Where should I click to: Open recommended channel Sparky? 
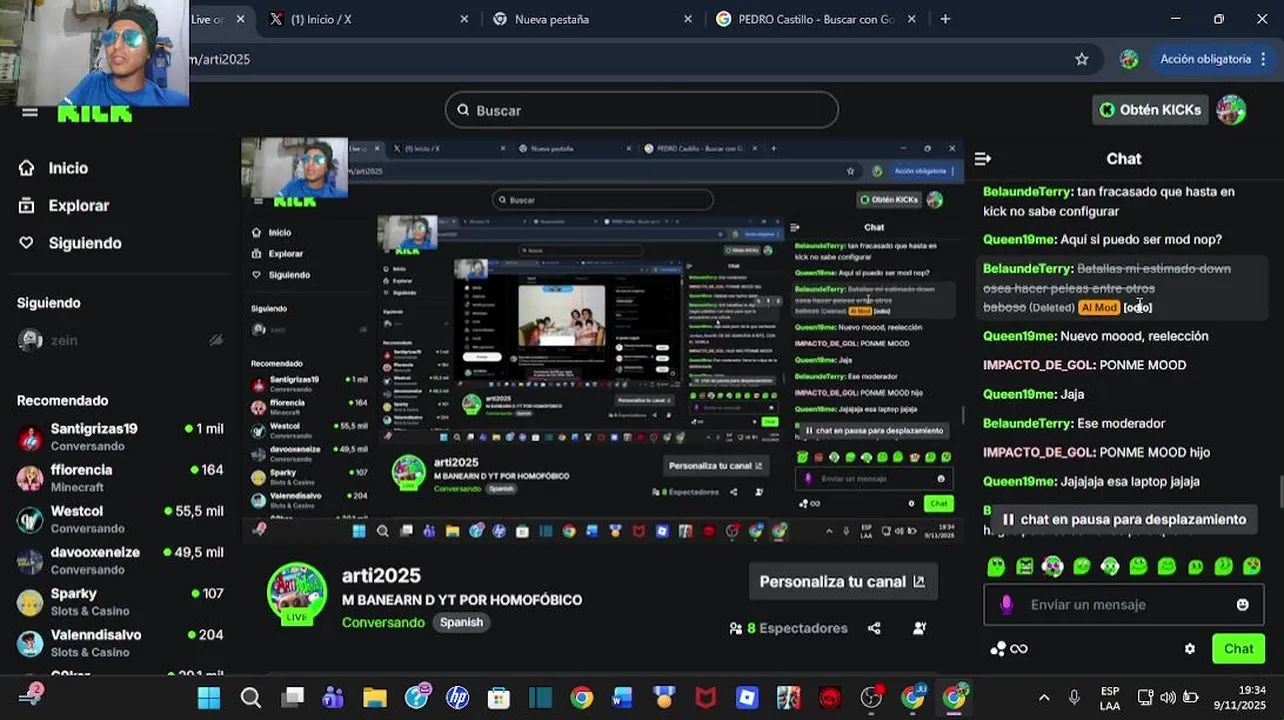point(120,601)
